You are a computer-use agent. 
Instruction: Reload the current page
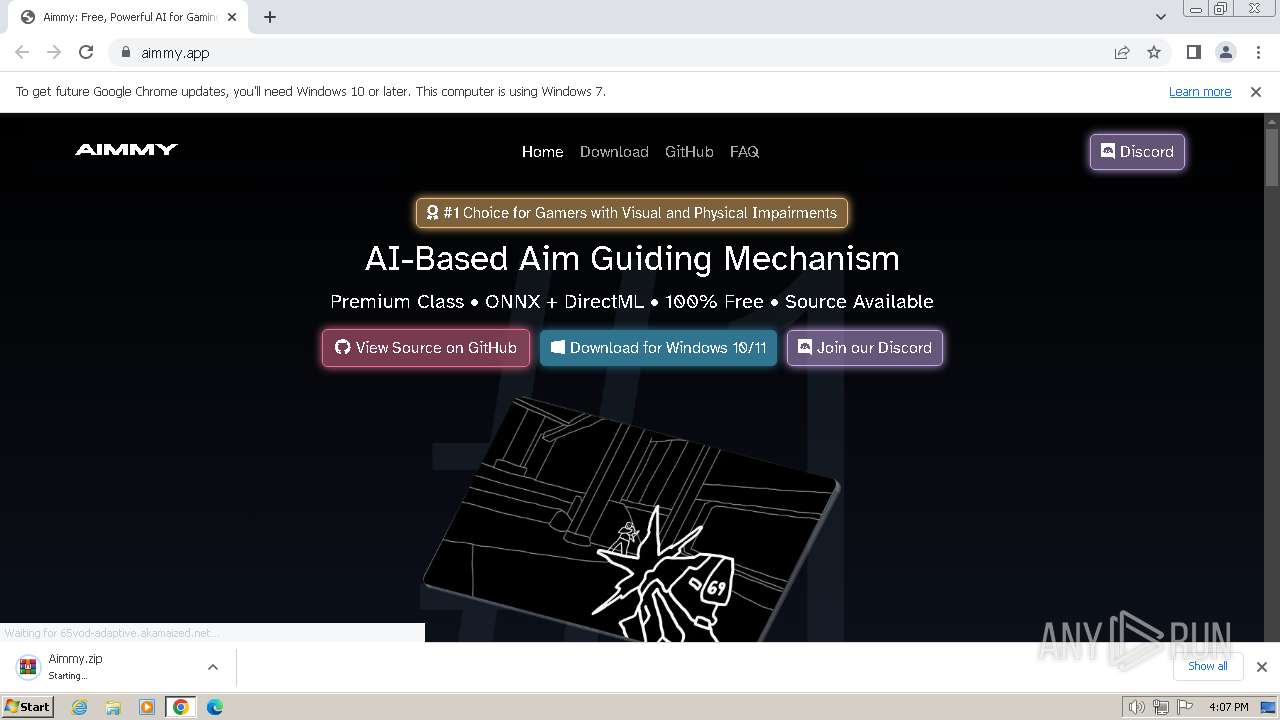point(86,53)
